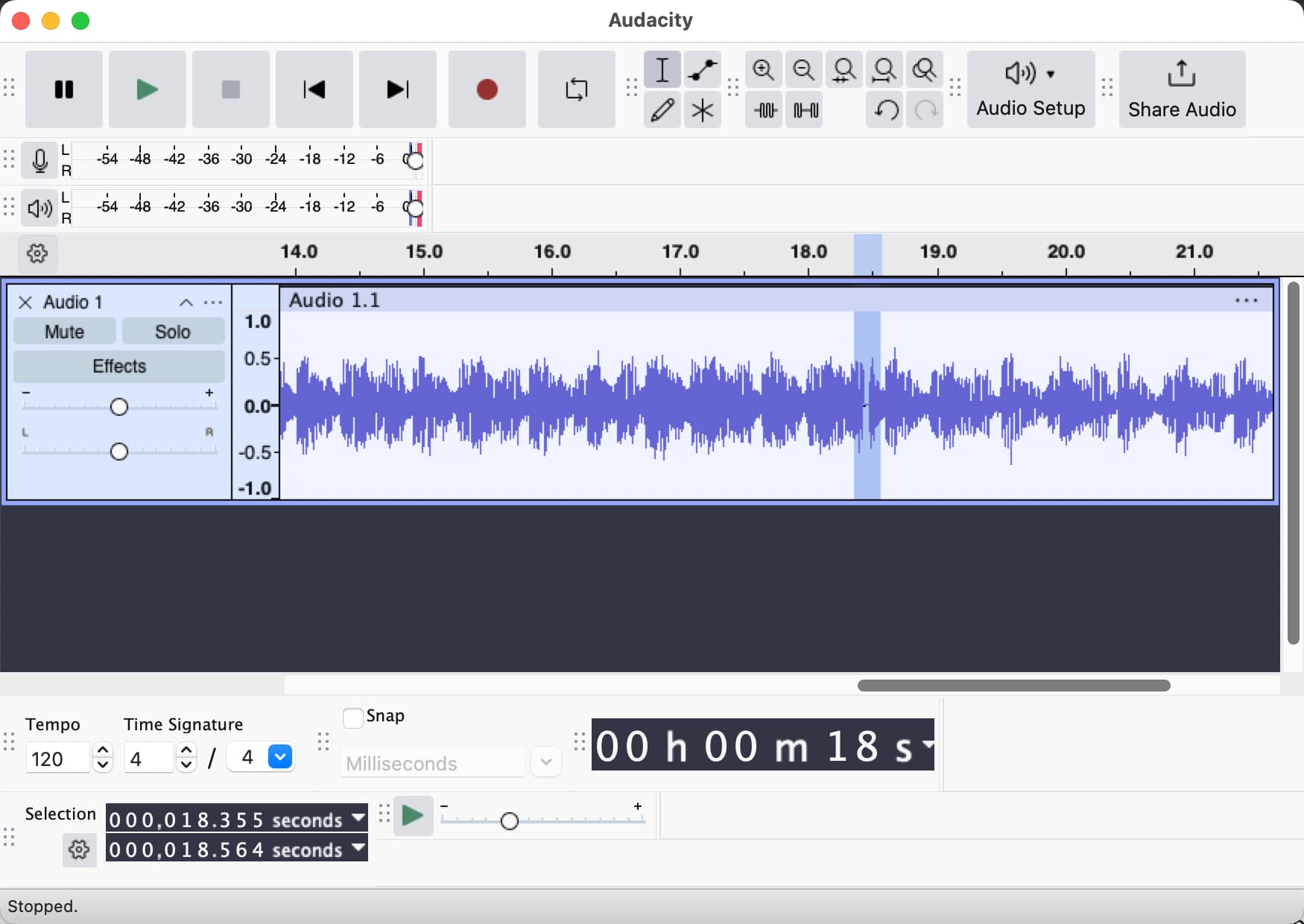Click the Undo arrow
The height and width of the screenshot is (924, 1304).
[885, 110]
